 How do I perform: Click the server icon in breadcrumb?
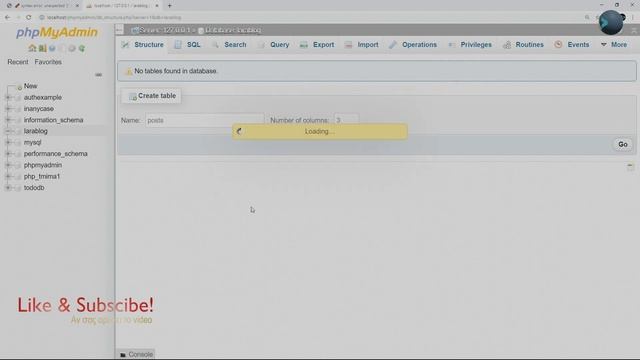(x=135, y=30)
